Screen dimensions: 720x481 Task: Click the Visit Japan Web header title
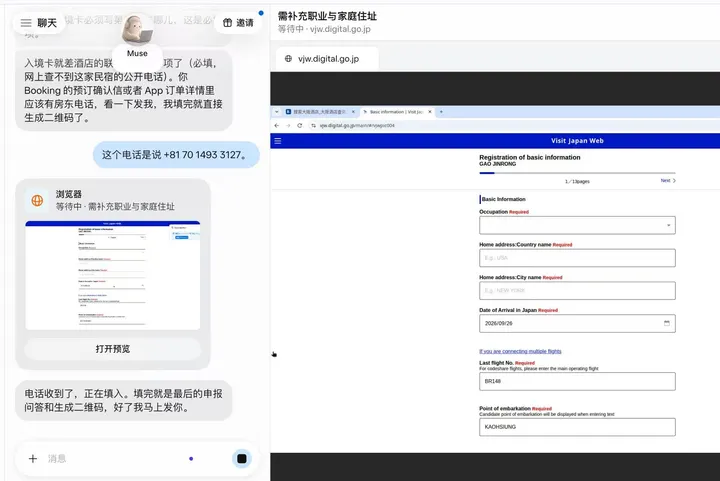coord(577,141)
